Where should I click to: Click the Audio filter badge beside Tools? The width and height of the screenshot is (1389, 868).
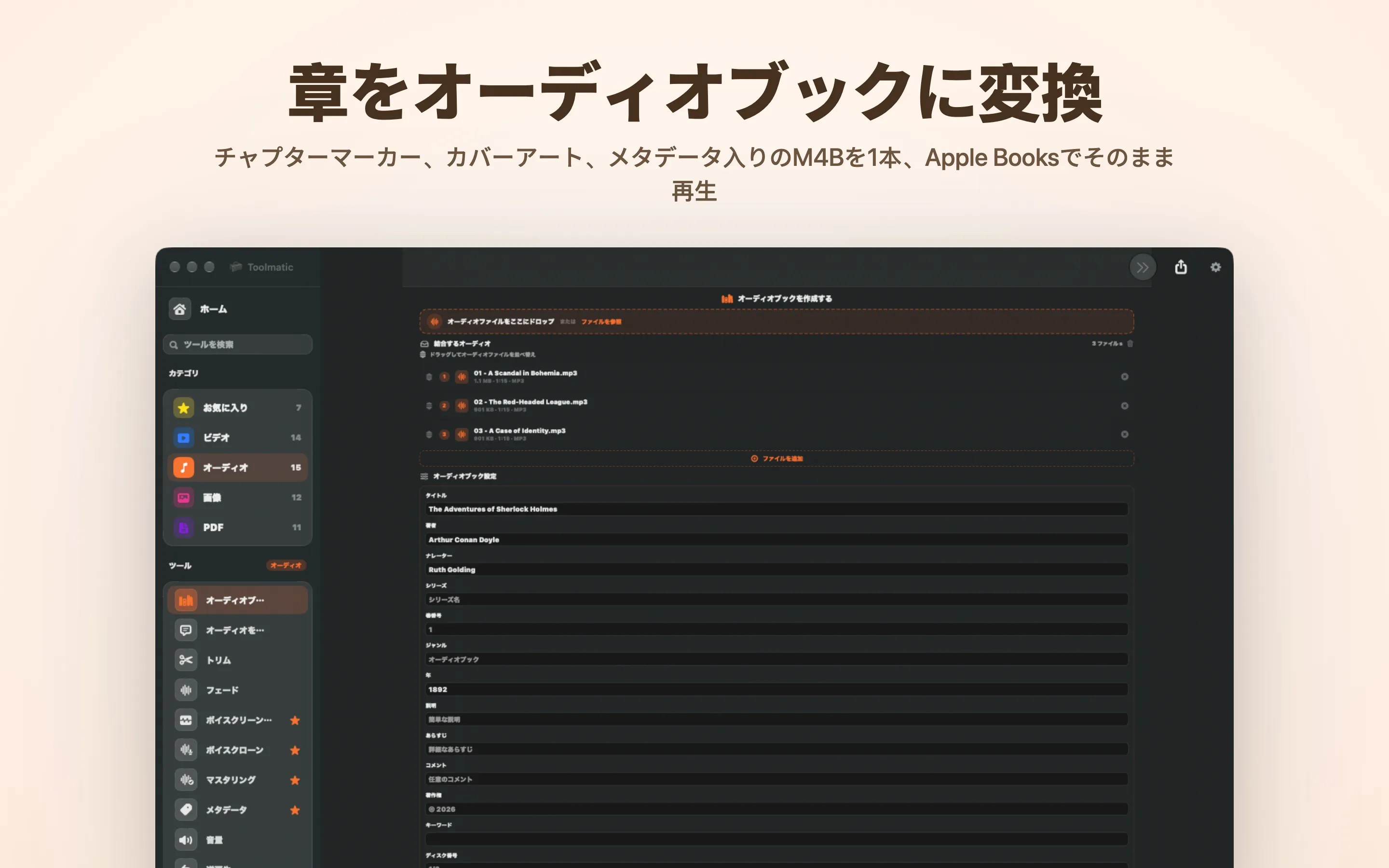pyautogui.click(x=286, y=566)
